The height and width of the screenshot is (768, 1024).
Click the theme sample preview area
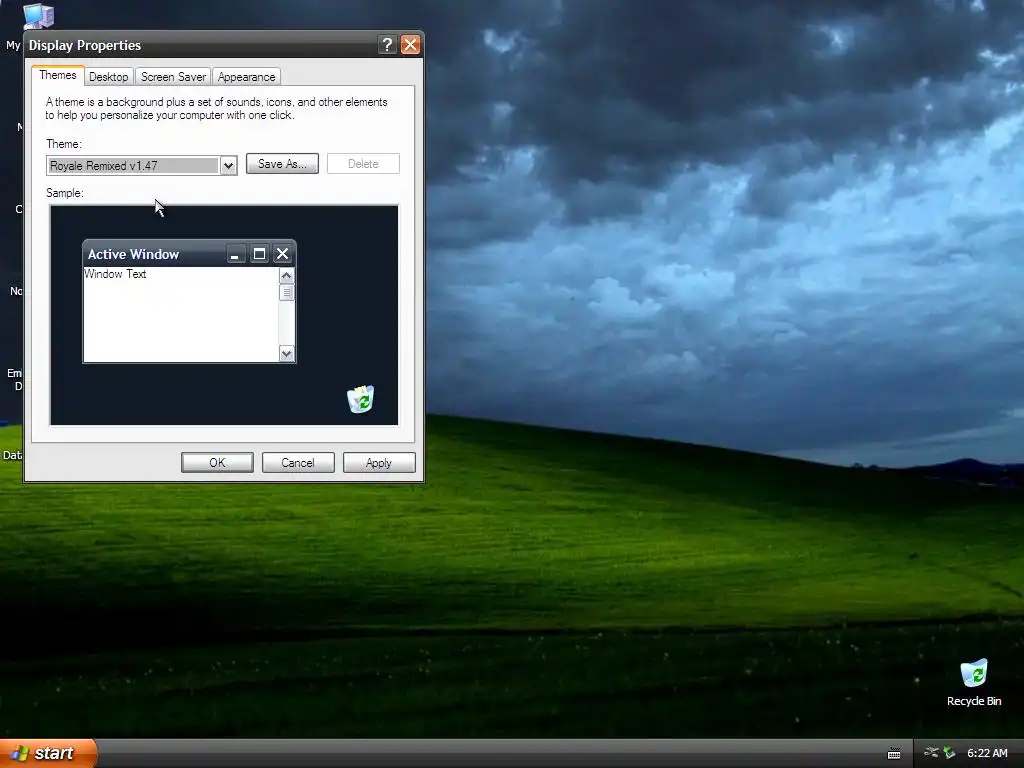pyautogui.click(x=224, y=315)
